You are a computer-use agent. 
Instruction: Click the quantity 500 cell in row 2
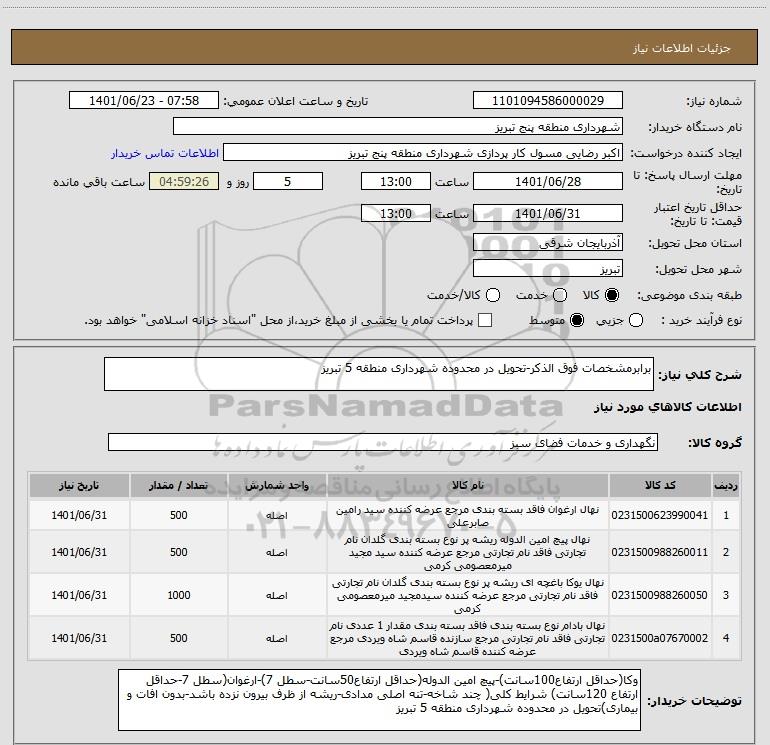179,552
